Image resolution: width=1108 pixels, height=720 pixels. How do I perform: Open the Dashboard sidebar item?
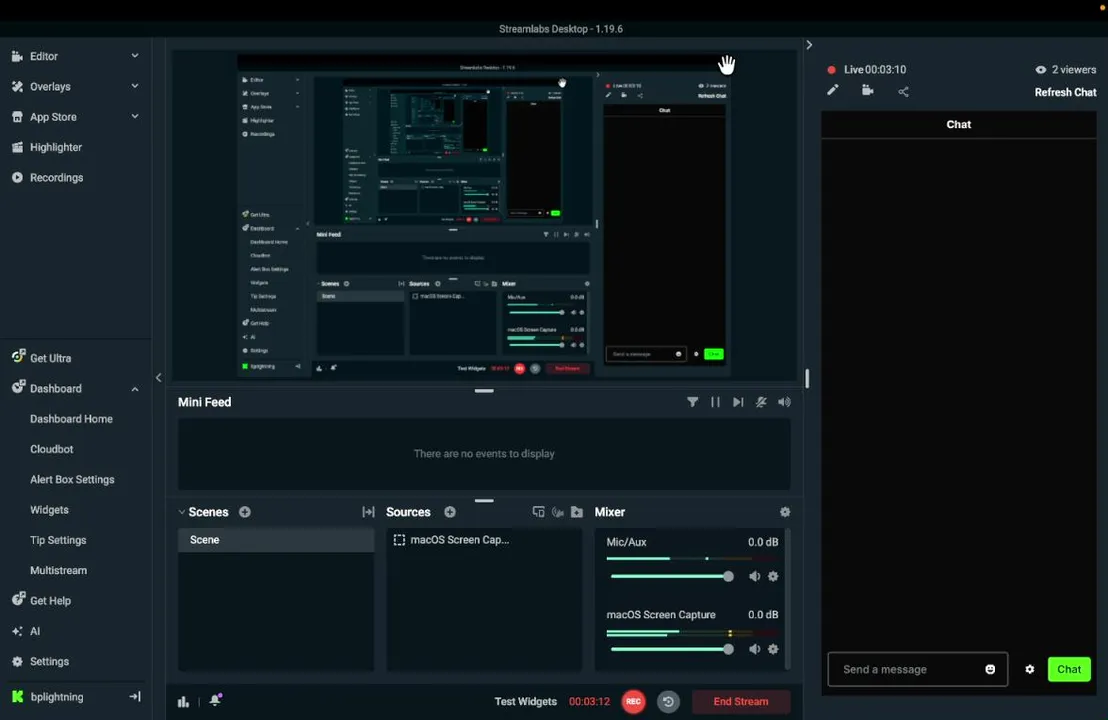click(56, 388)
